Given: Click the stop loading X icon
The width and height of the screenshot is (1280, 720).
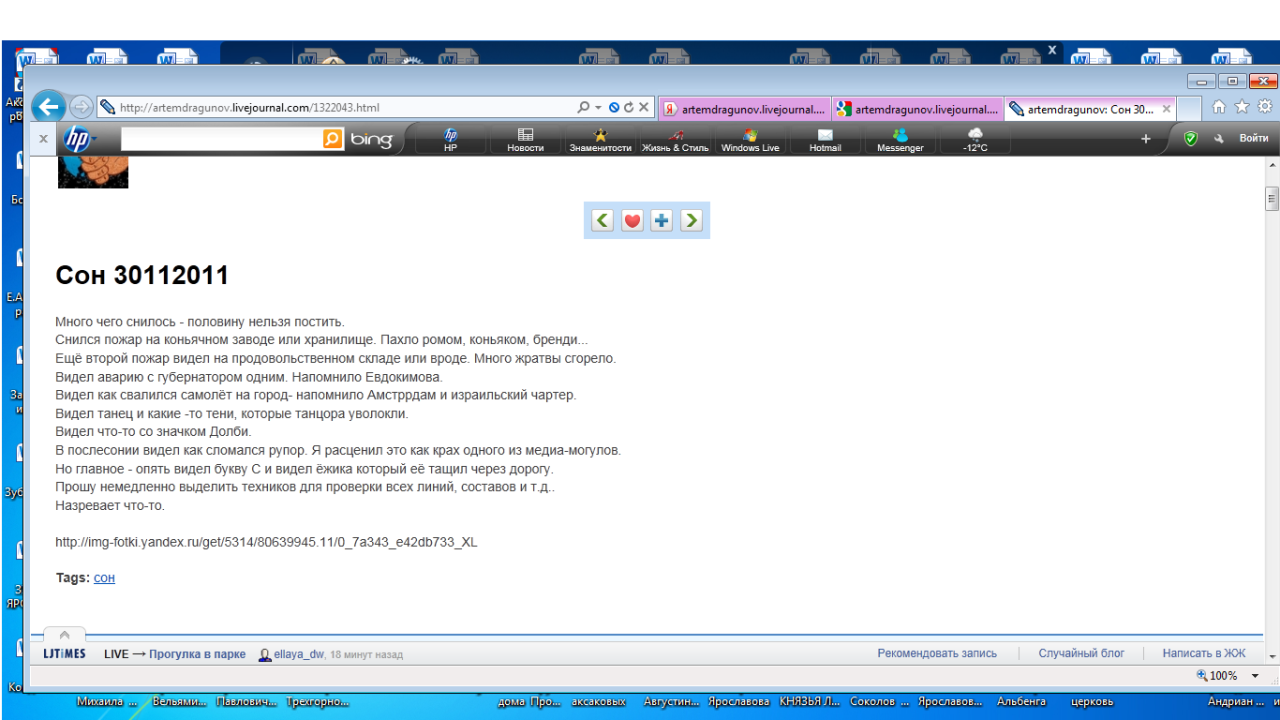Looking at the screenshot, I should pyautogui.click(x=644, y=107).
